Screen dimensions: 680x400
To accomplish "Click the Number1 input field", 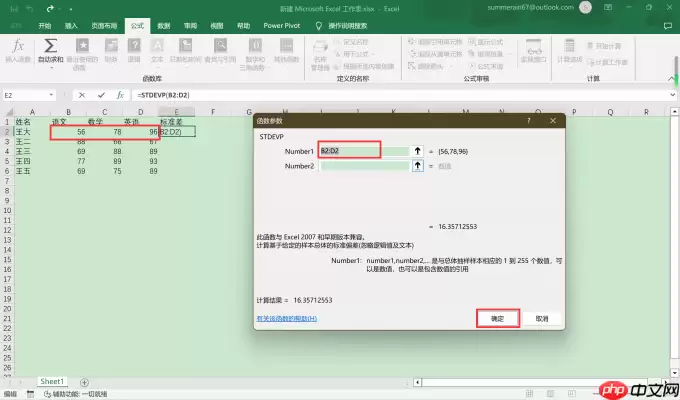I will [364, 151].
